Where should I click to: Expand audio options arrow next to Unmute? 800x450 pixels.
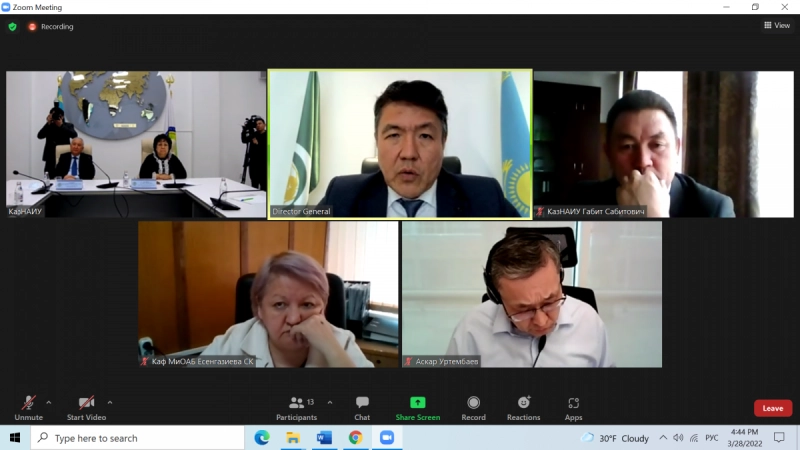[x=48, y=403]
